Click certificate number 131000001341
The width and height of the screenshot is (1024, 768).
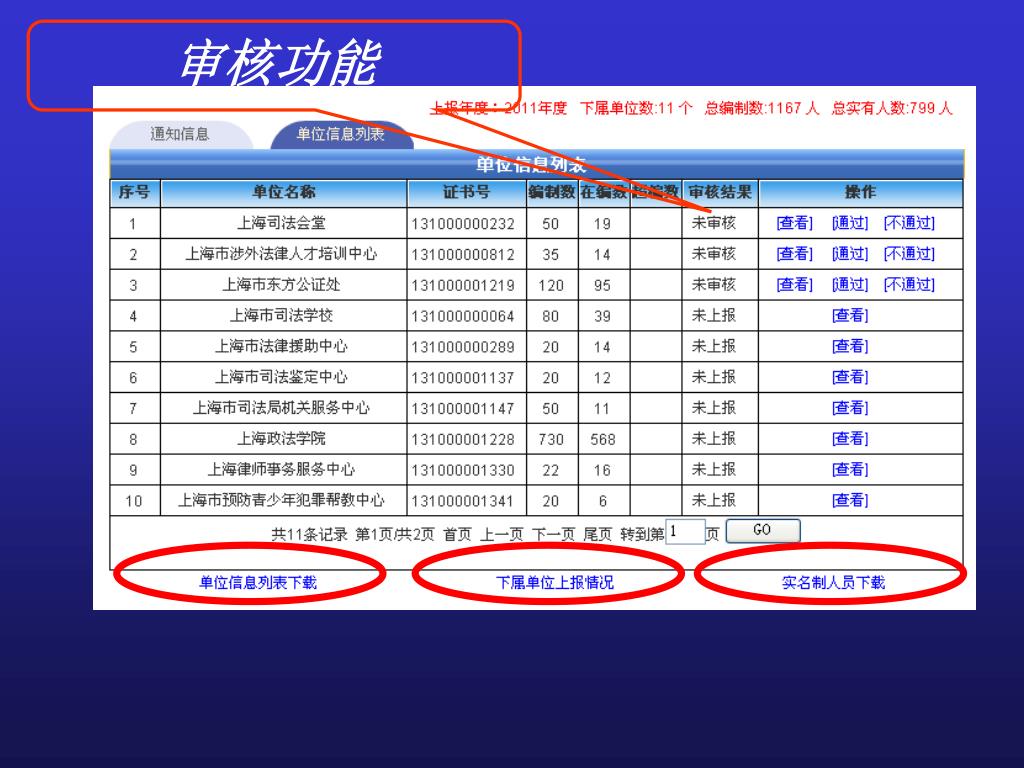(463, 501)
